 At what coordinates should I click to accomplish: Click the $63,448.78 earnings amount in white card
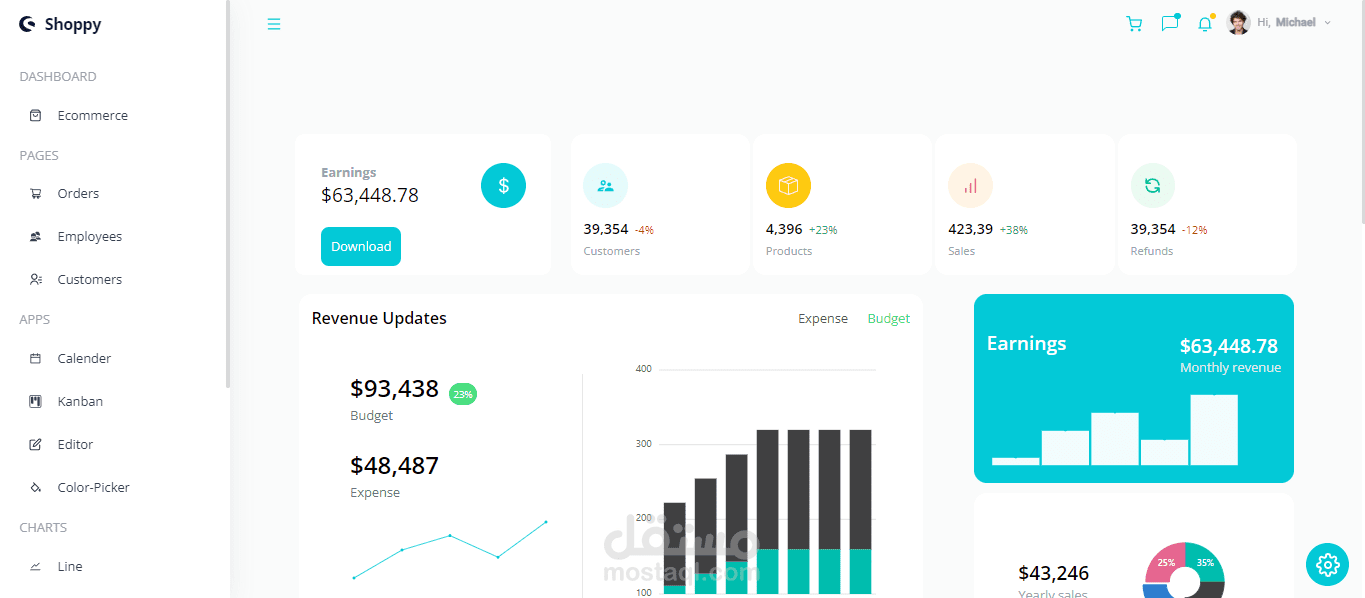click(x=370, y=195)
